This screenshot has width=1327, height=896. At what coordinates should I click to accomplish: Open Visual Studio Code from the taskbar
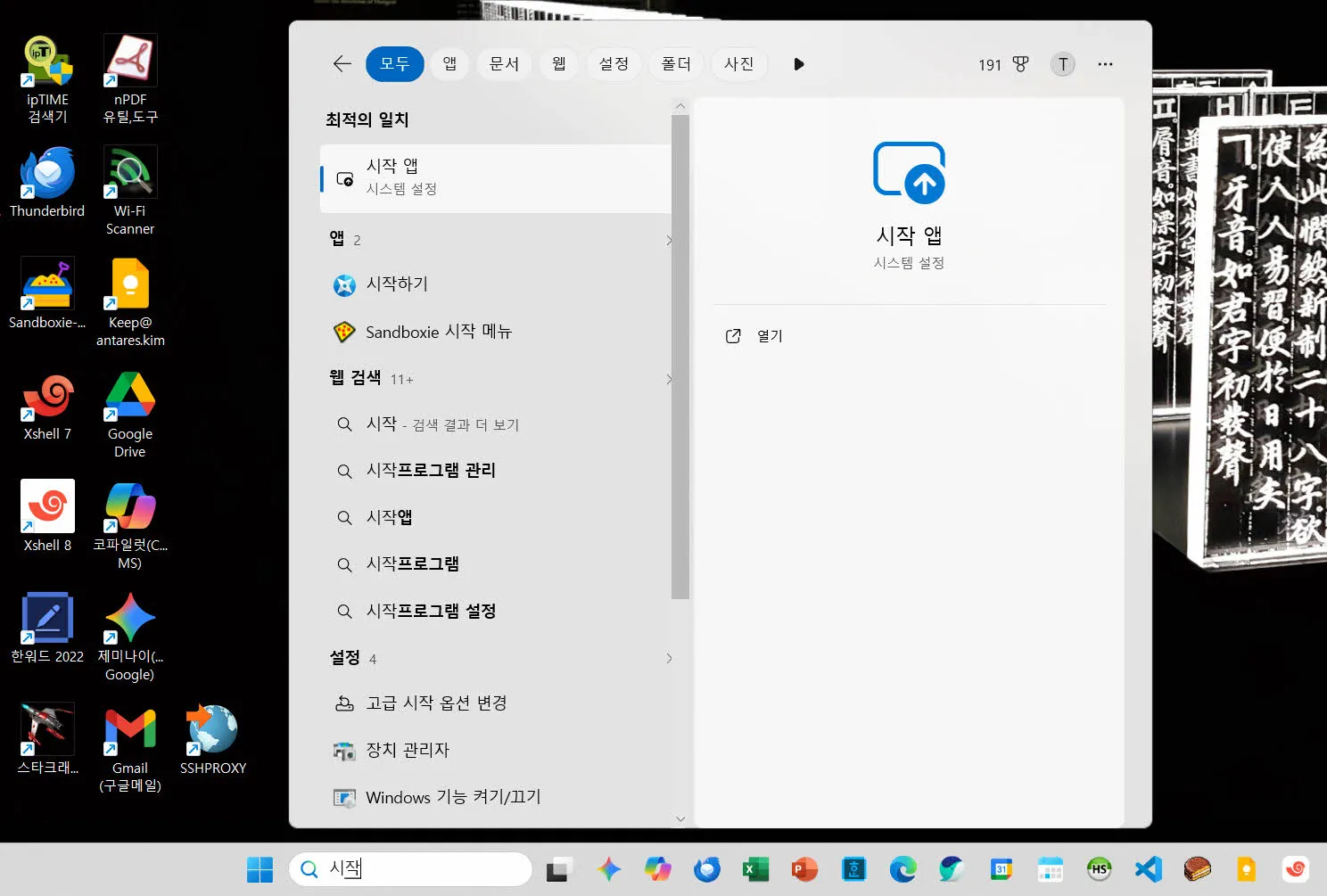(1149, 869)
